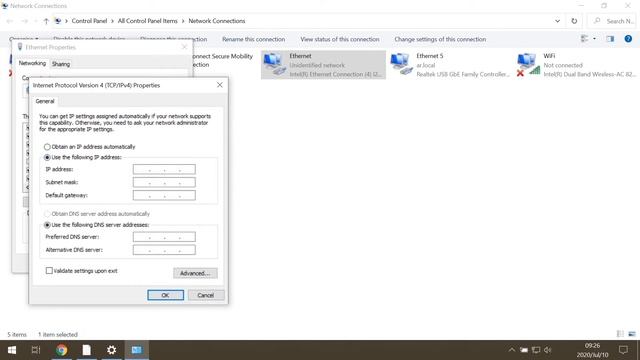Check Validate settings upon exit

(x=82, y=271)
